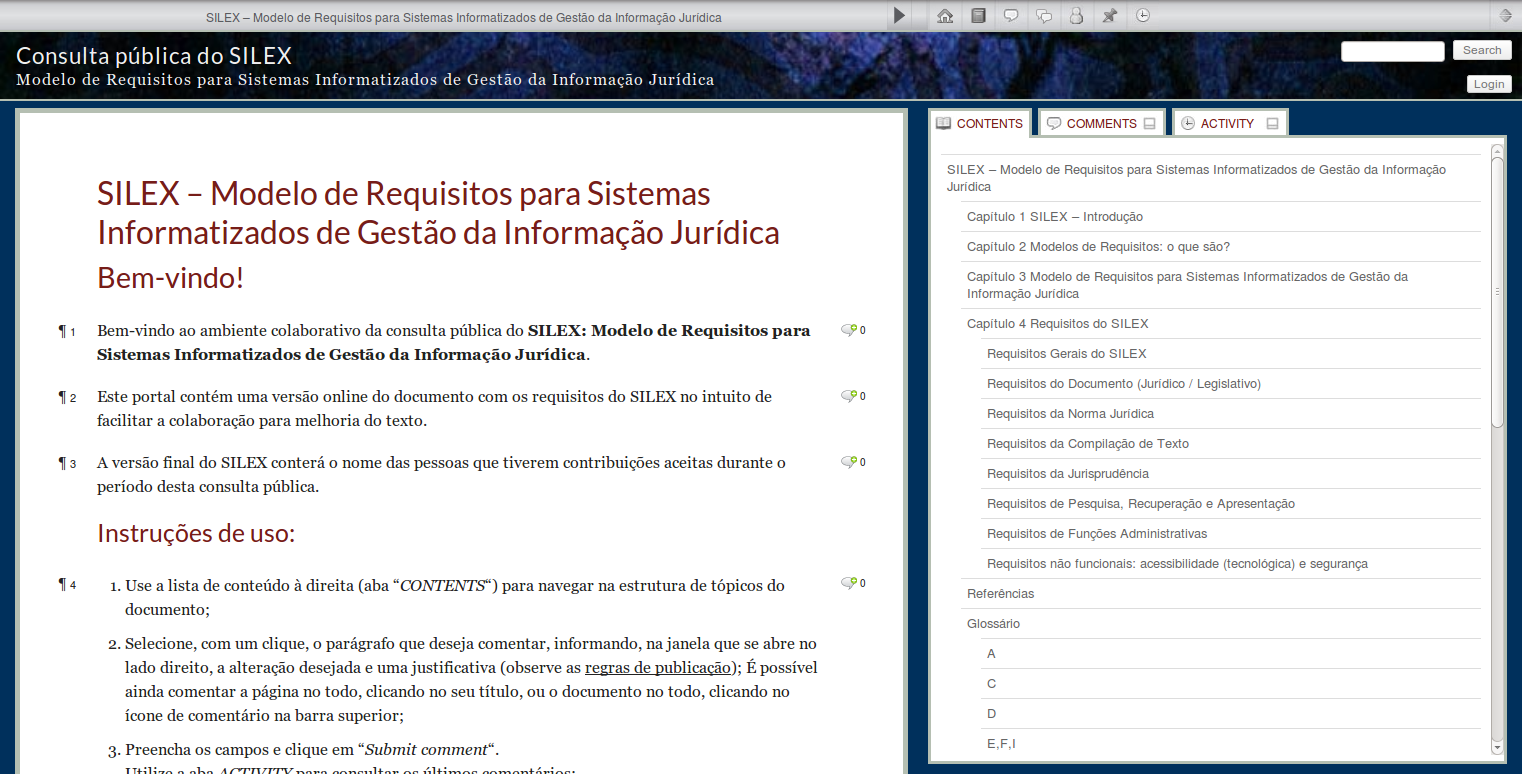Click the play arrow in top toolbar
This screenshot has height=774, width=1522.
(x=899, y=15)
